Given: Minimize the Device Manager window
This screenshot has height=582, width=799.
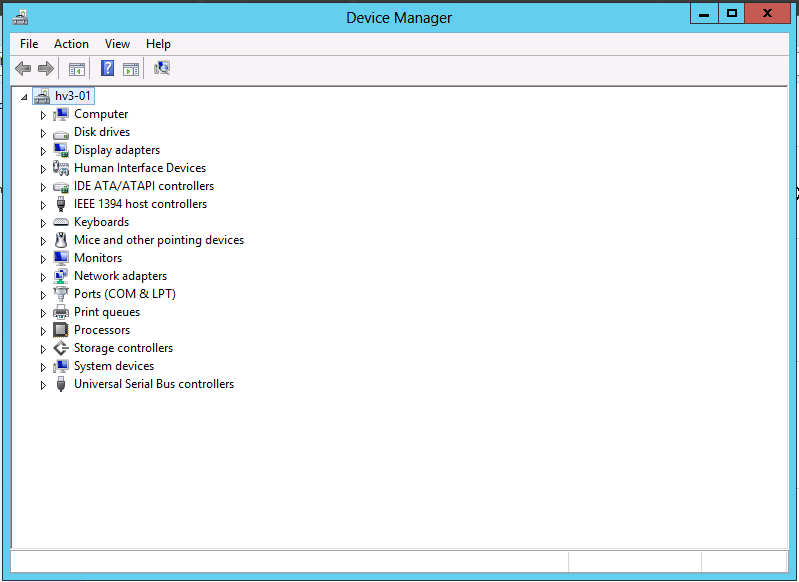Looking at the screenshot, I should click(704, 13).
